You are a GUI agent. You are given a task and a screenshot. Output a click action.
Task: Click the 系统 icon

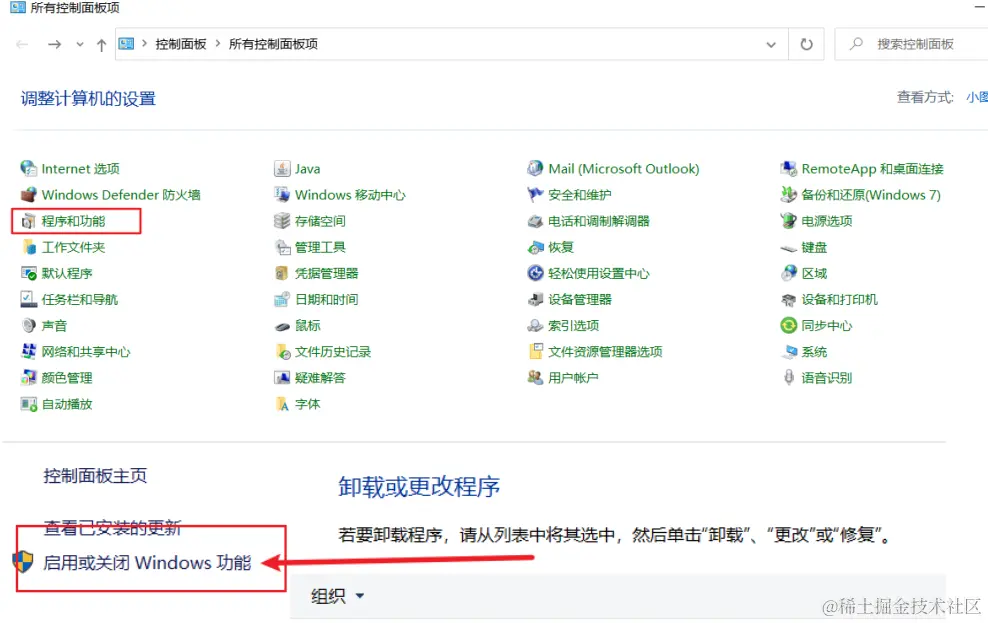click(x=788, y=352)
